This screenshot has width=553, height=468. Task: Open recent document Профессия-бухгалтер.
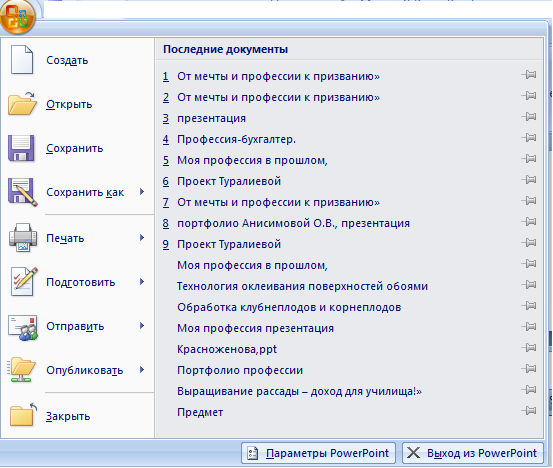(229, 139)
